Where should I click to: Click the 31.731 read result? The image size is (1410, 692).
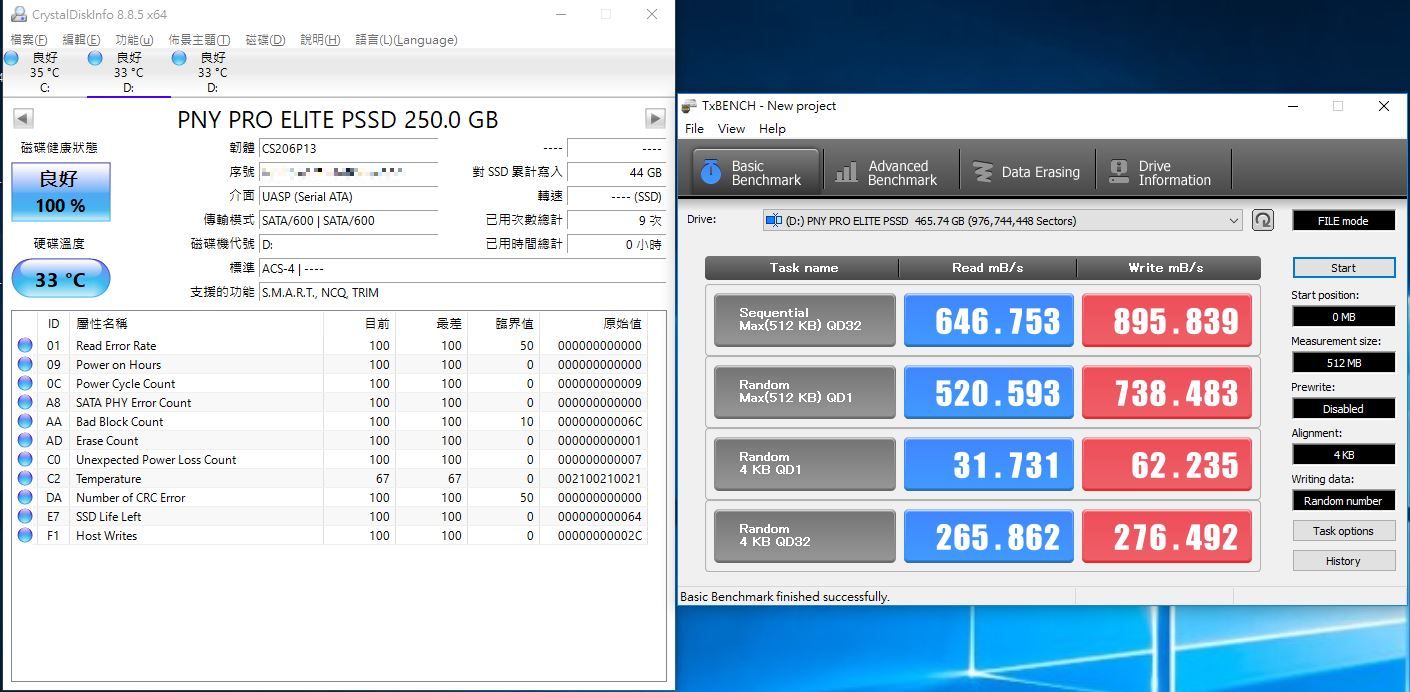pyautogui.click(x=988, y=464)
